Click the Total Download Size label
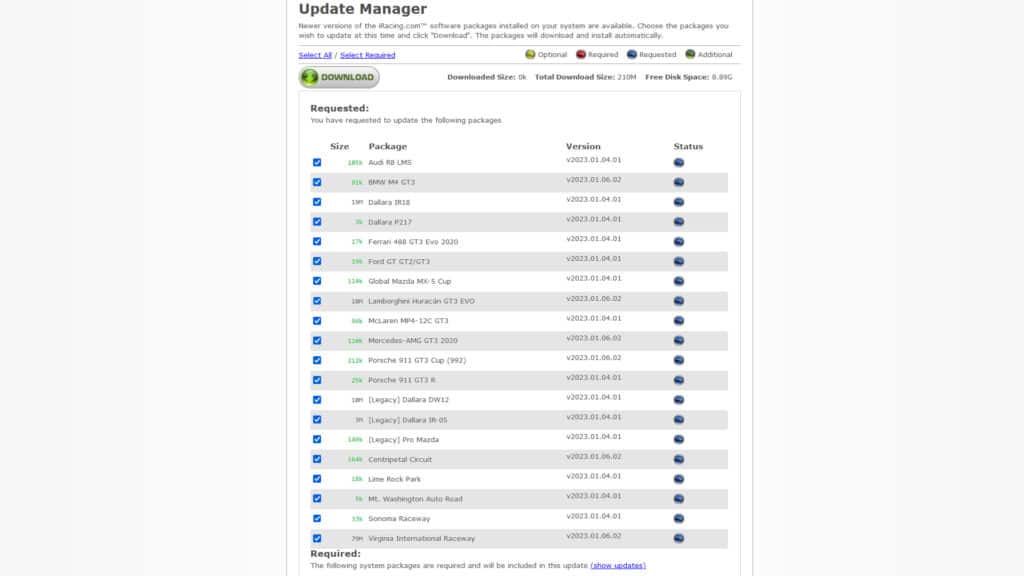Viewport: 1024px width, 576px height. click(575, 77)
